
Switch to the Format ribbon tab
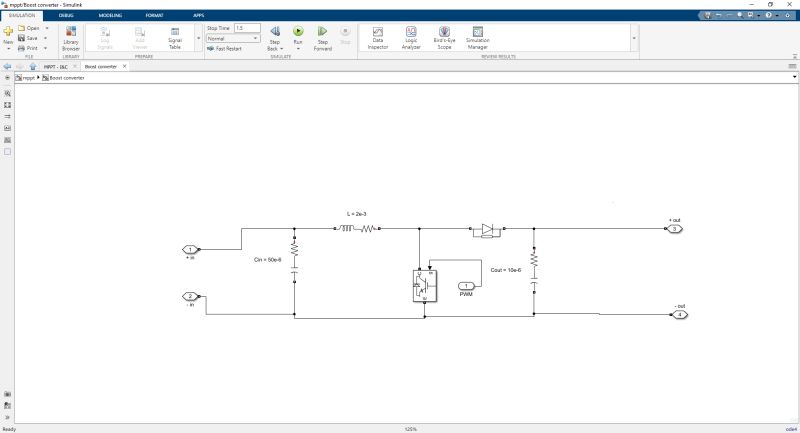(x=154, y=15)
